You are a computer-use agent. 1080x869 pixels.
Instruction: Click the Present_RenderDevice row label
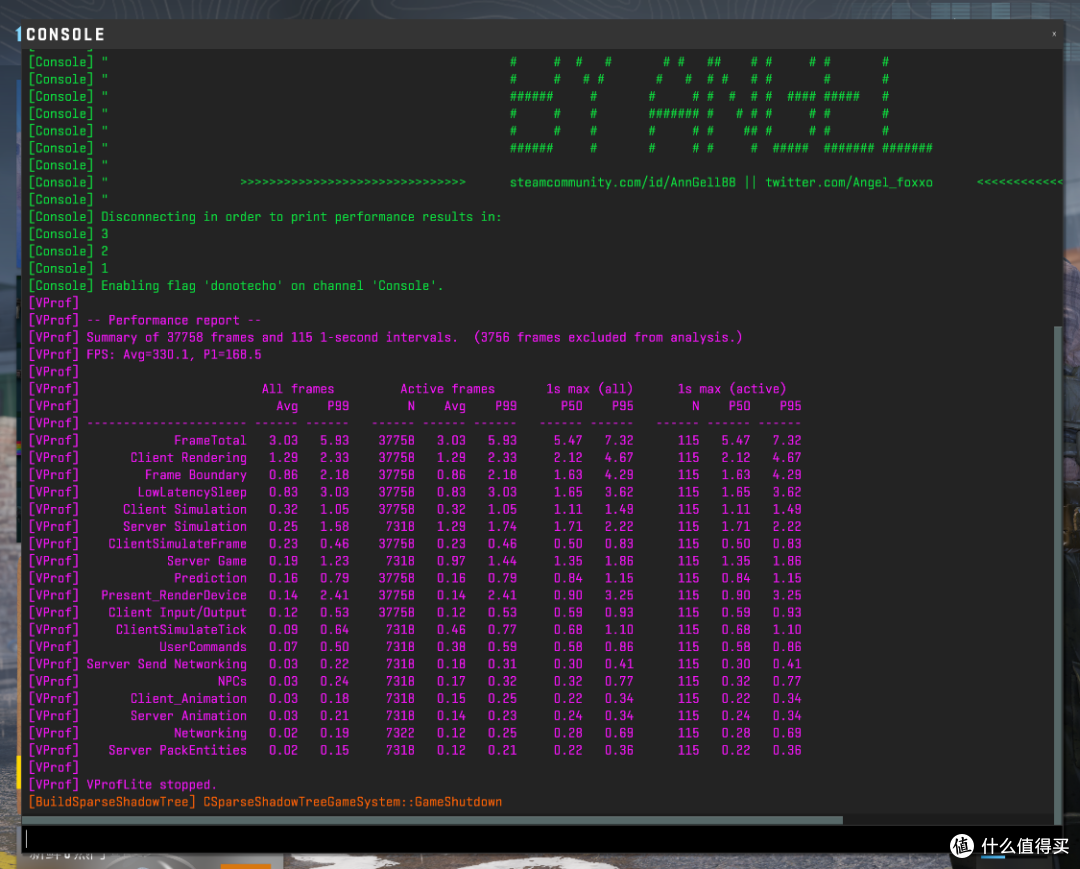[x=174, y=596]
